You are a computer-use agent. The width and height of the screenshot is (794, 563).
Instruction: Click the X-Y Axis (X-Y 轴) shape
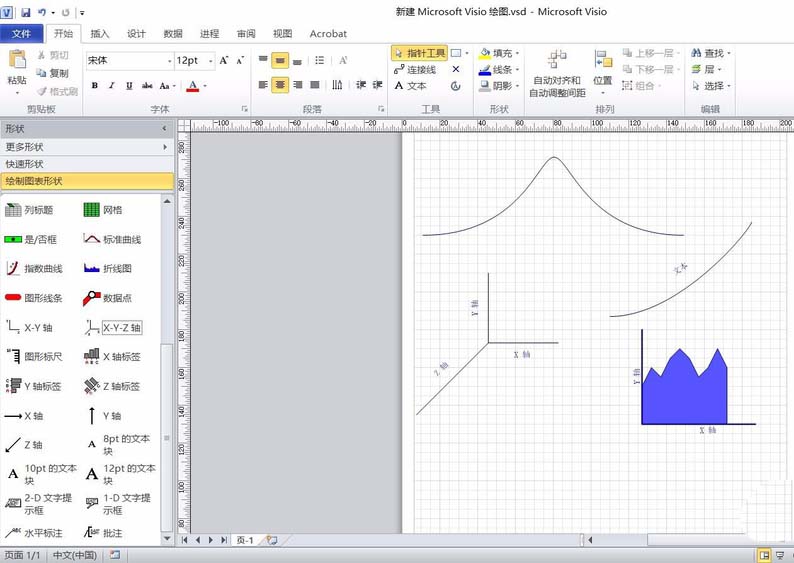(29, 327)
